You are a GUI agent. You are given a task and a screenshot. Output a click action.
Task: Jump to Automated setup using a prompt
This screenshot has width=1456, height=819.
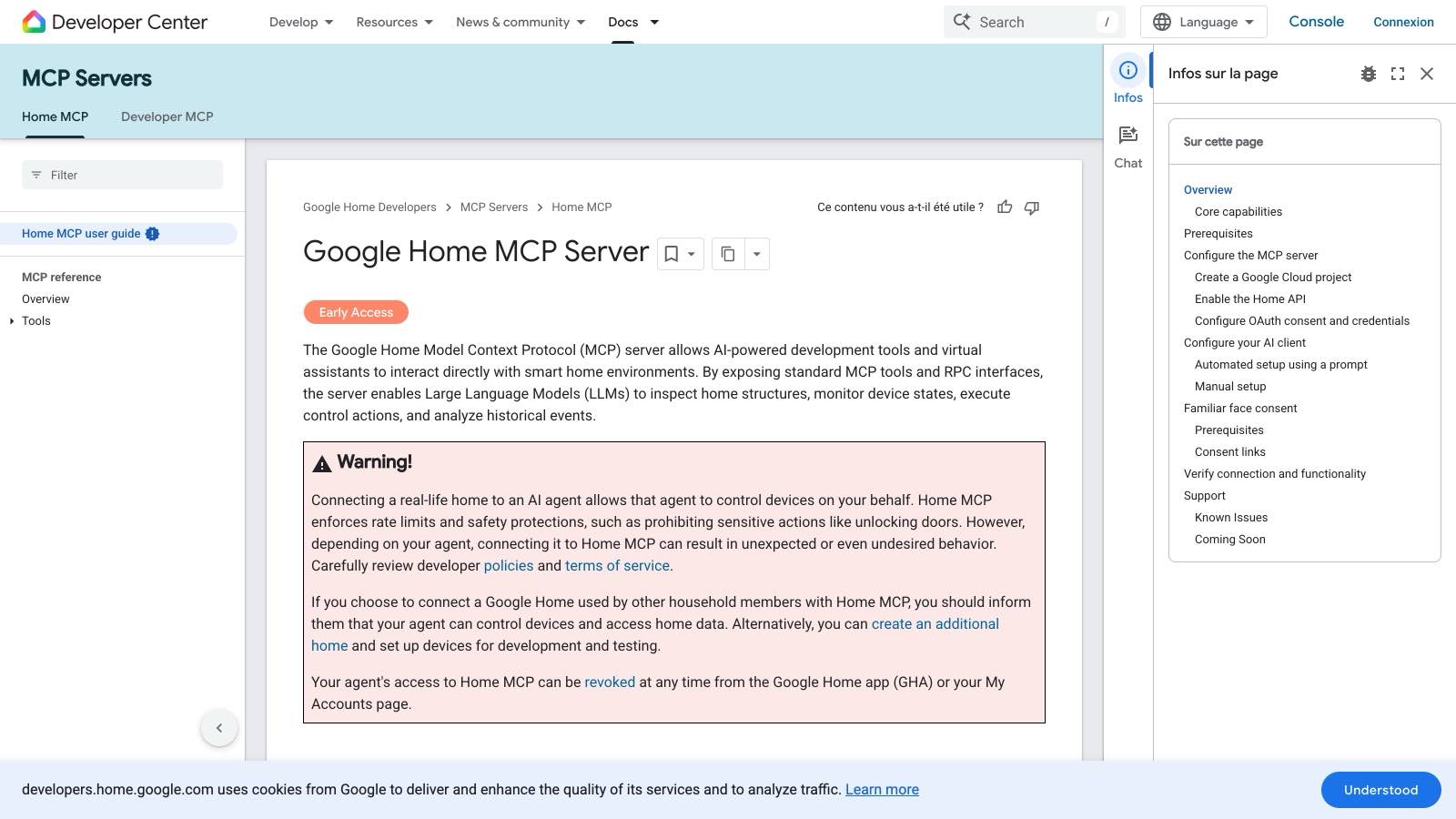(x=1280, y=365)
